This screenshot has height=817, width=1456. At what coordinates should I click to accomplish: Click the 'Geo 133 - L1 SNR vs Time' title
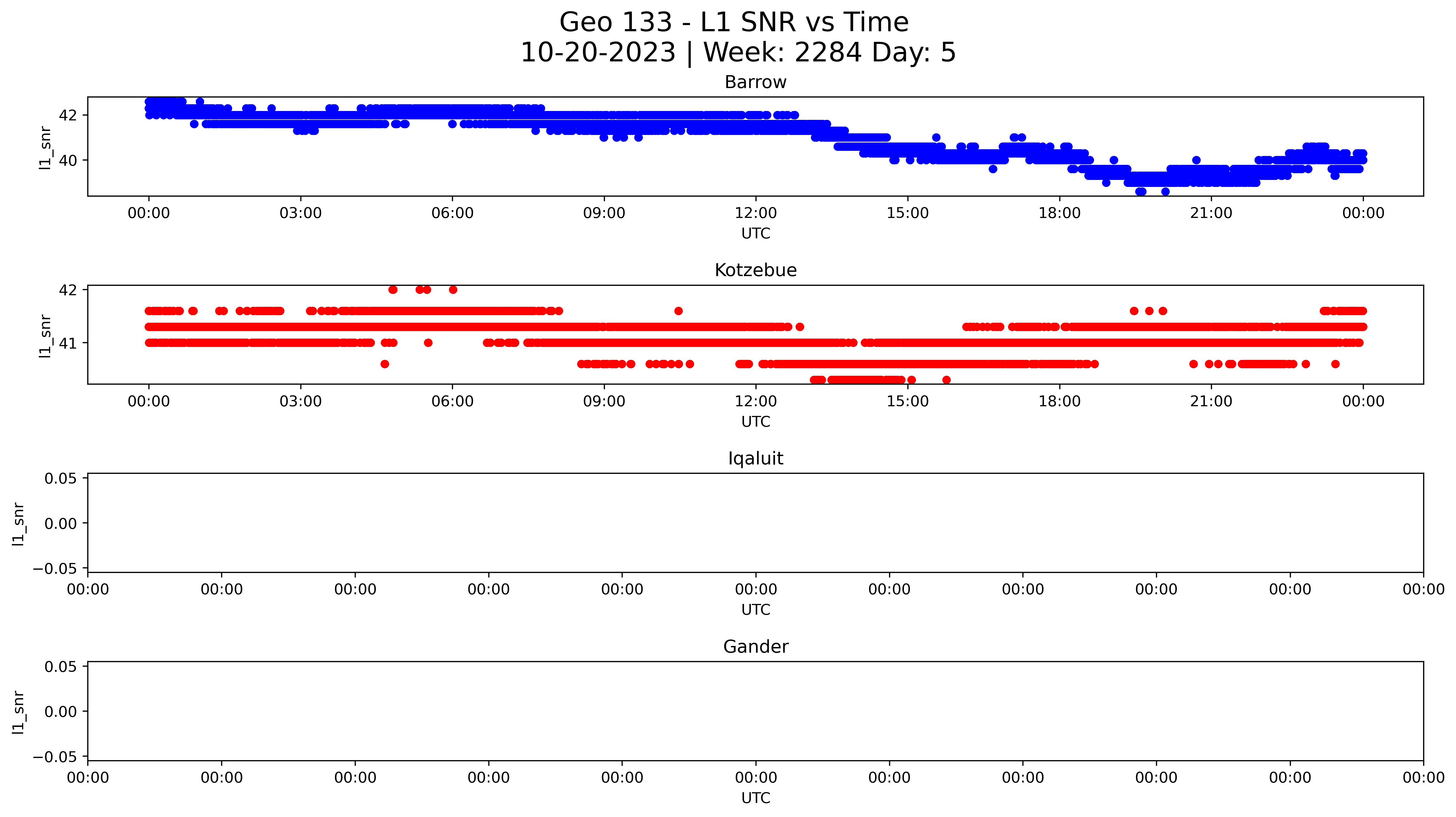click(734, 23)
